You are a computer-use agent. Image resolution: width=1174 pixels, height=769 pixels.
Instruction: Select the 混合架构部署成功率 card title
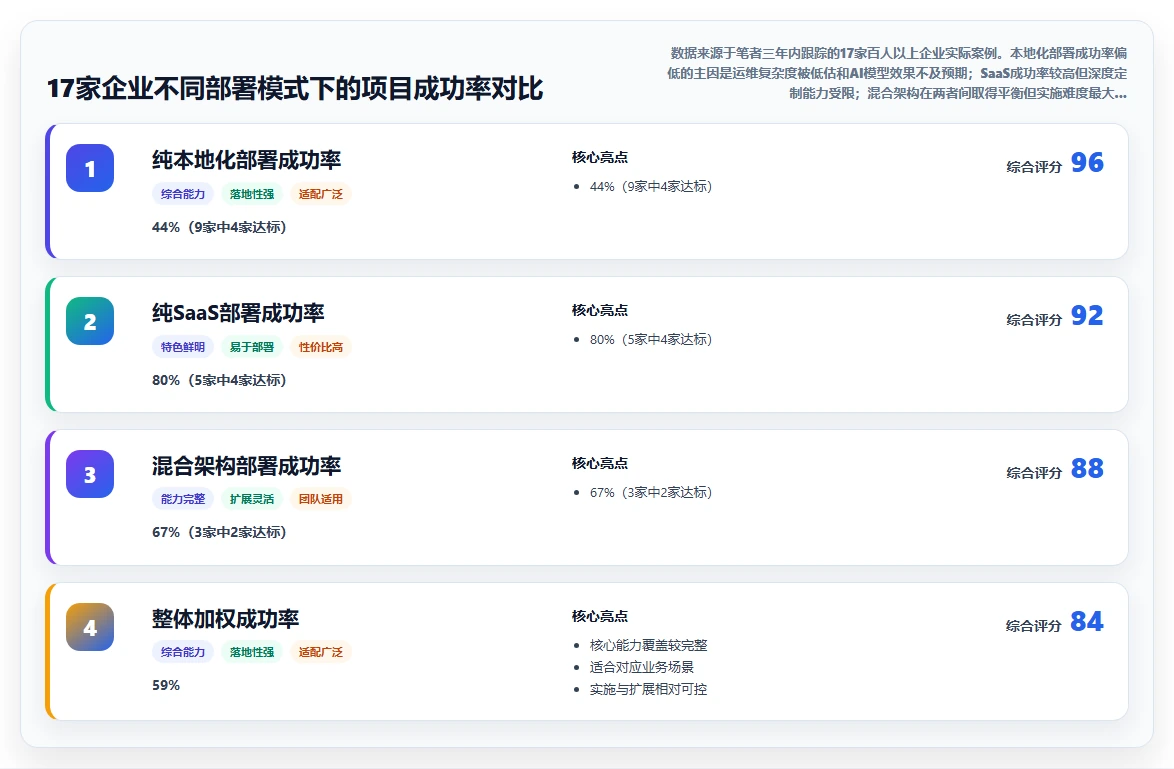(x=246, y=466)
